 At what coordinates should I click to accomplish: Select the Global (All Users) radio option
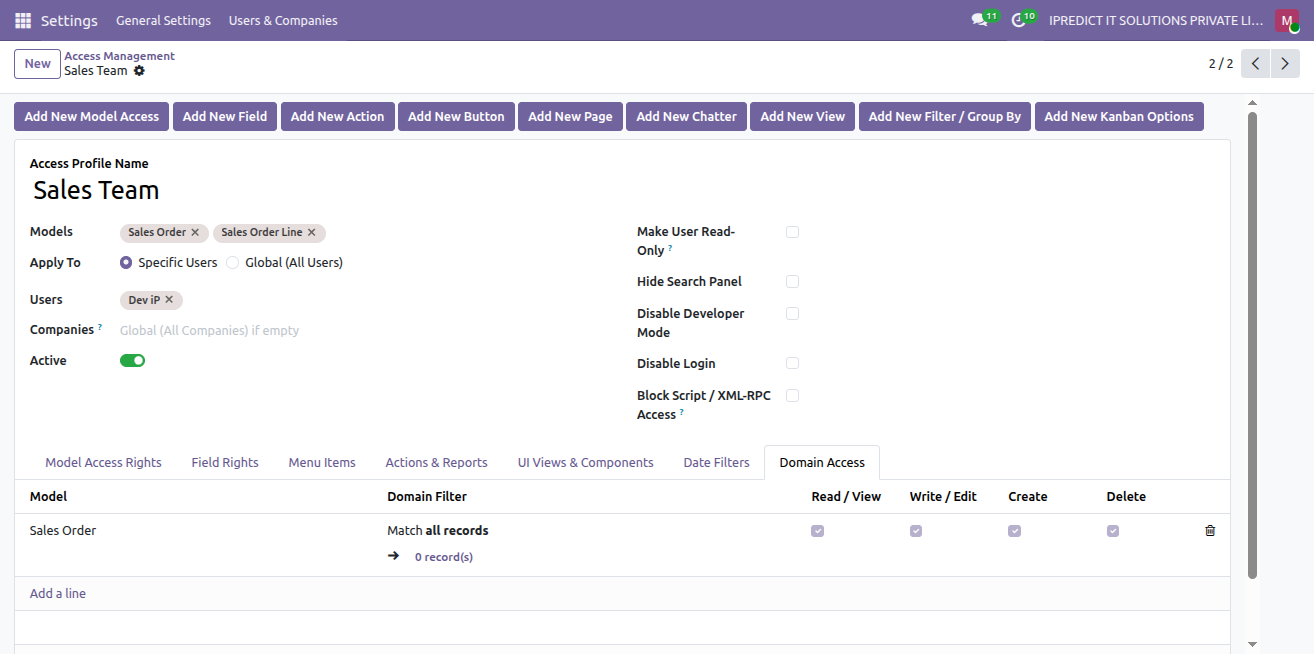click(x=233, y=263)
